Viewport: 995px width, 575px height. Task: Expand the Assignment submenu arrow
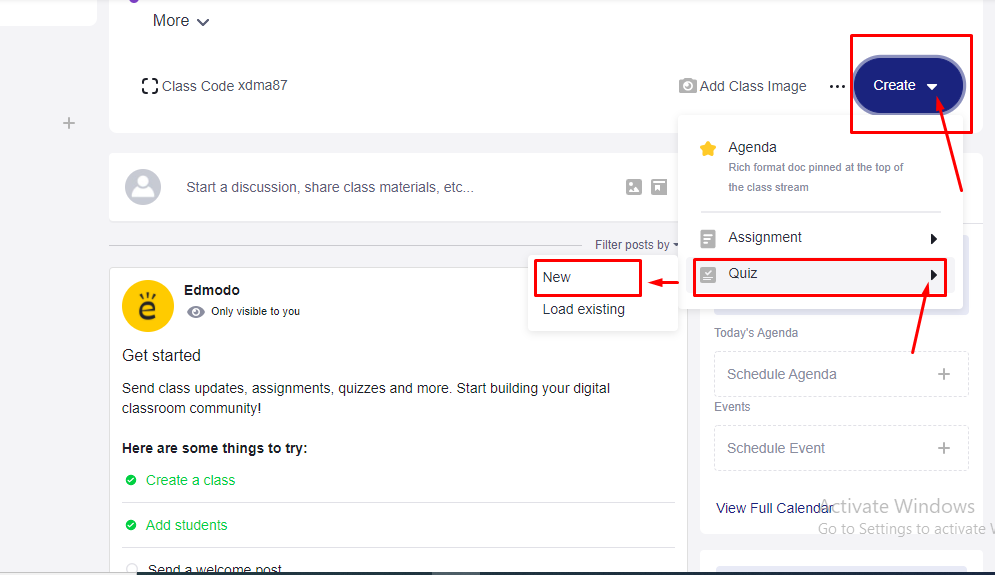933,239
